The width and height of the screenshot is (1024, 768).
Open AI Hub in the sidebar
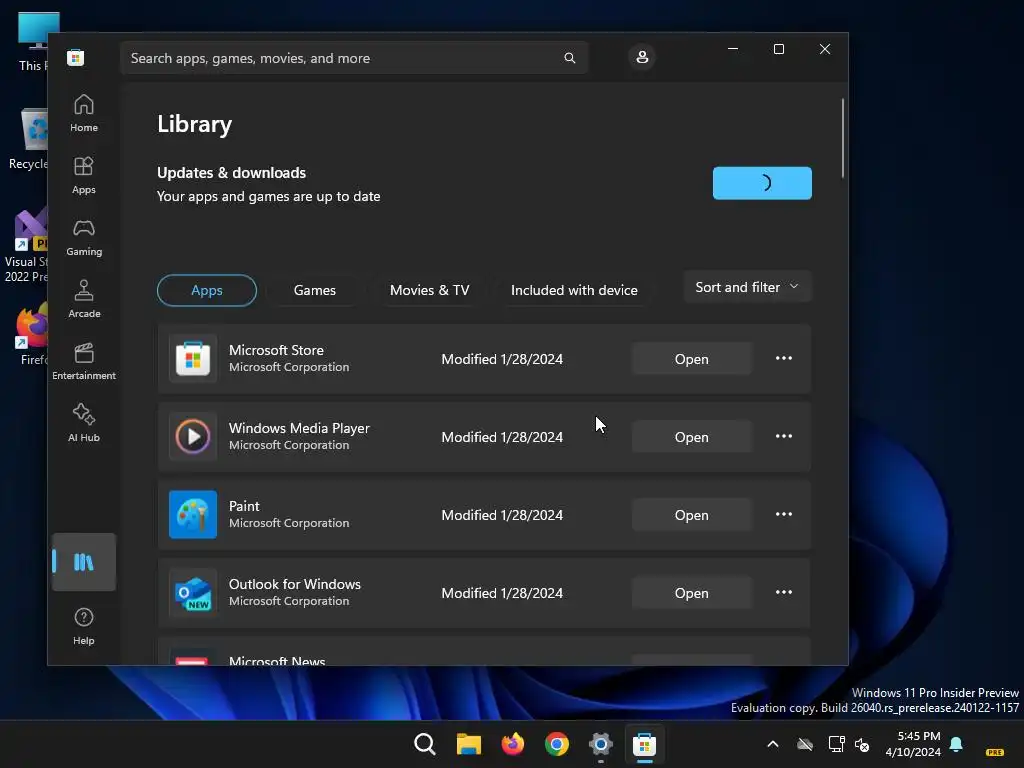click(84, 423)
